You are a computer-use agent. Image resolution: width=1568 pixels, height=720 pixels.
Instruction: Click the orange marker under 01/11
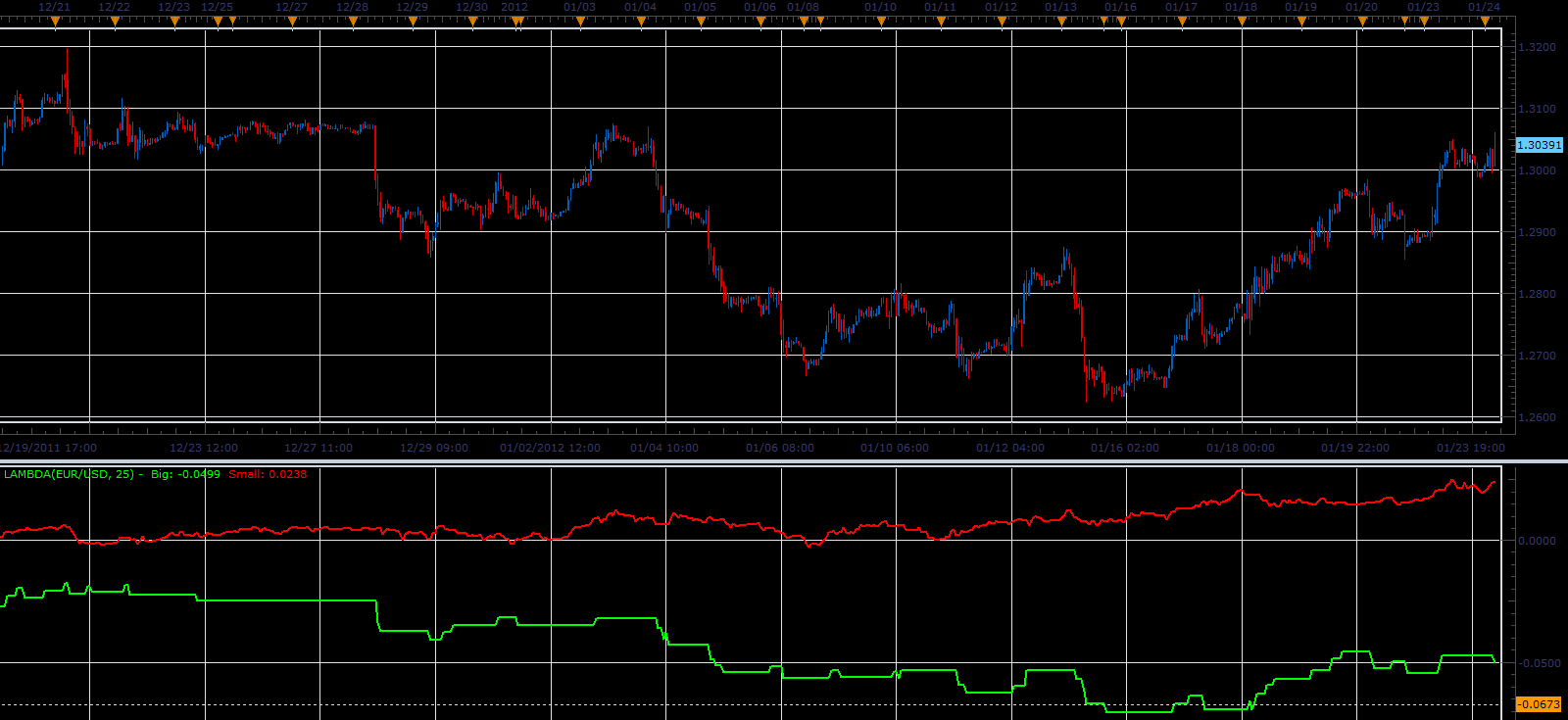(941, 21)
